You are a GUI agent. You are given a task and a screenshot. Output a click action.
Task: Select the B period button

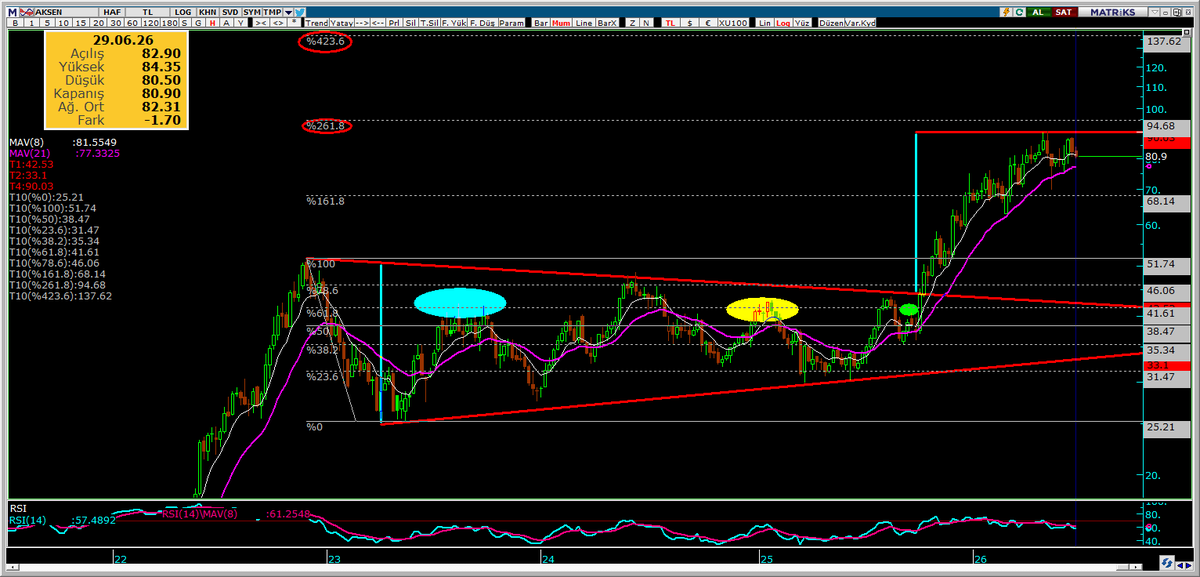coord(15,23)
